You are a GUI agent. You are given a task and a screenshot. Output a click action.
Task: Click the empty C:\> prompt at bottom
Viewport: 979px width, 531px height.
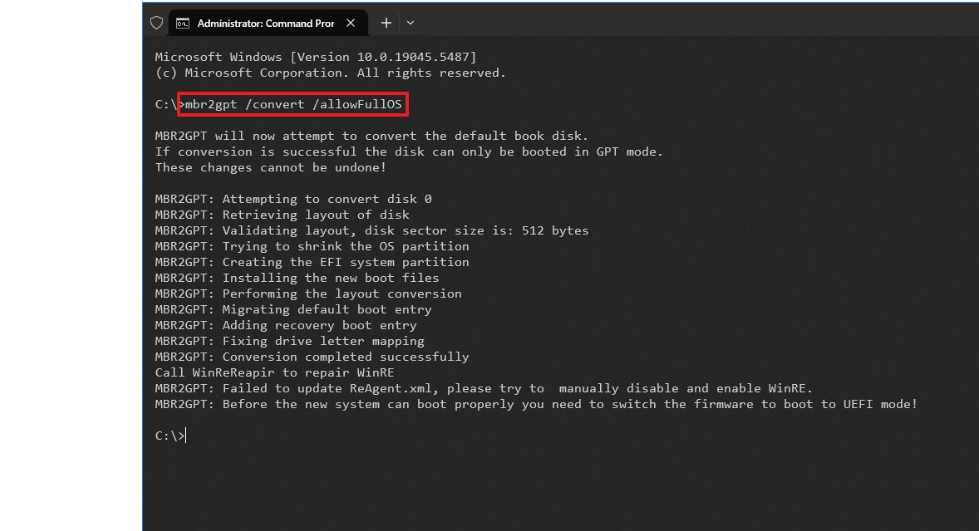[x=171, y=436]
